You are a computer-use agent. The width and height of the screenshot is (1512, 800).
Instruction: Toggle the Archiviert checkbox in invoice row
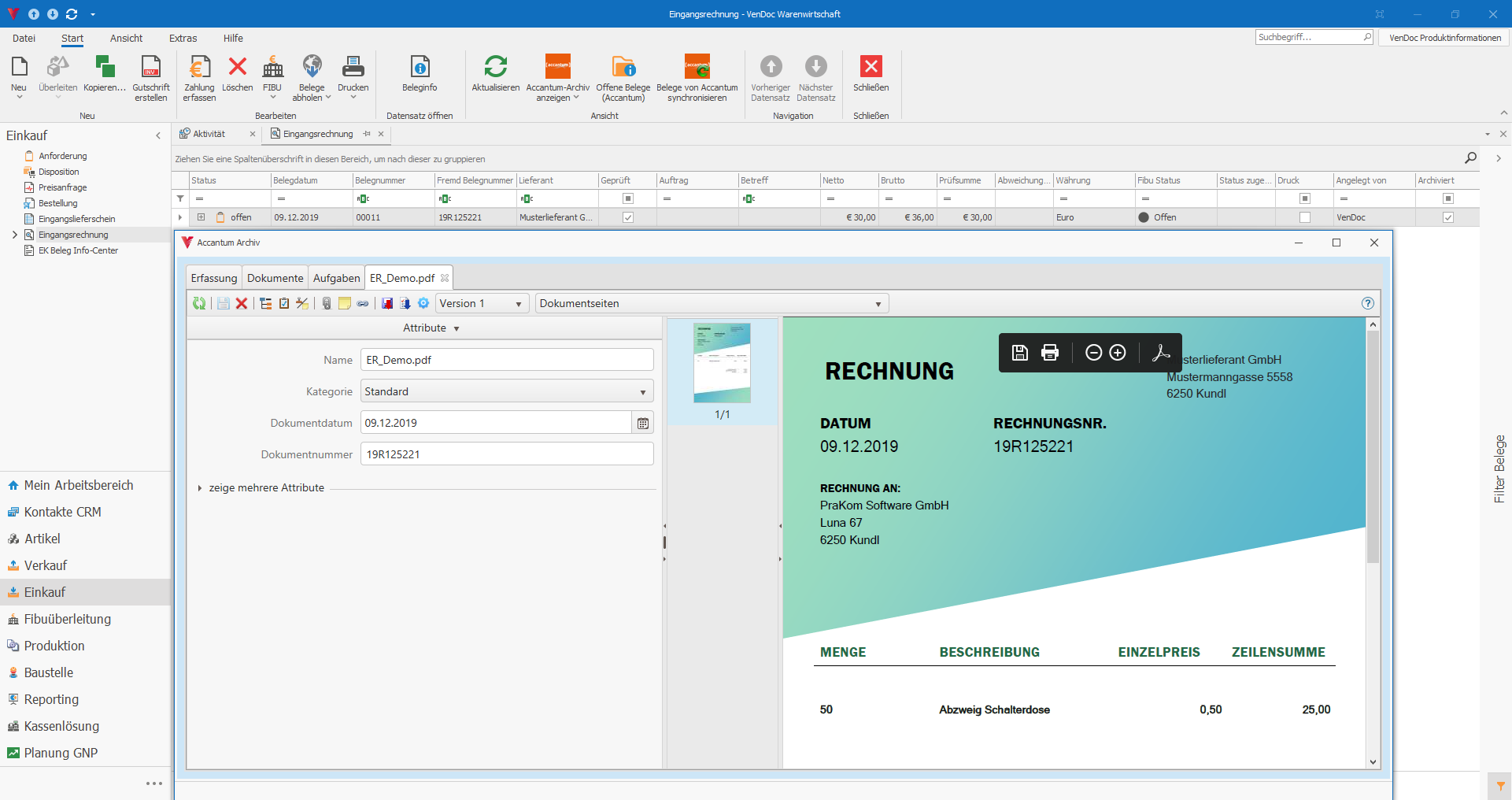[1447, 217]
